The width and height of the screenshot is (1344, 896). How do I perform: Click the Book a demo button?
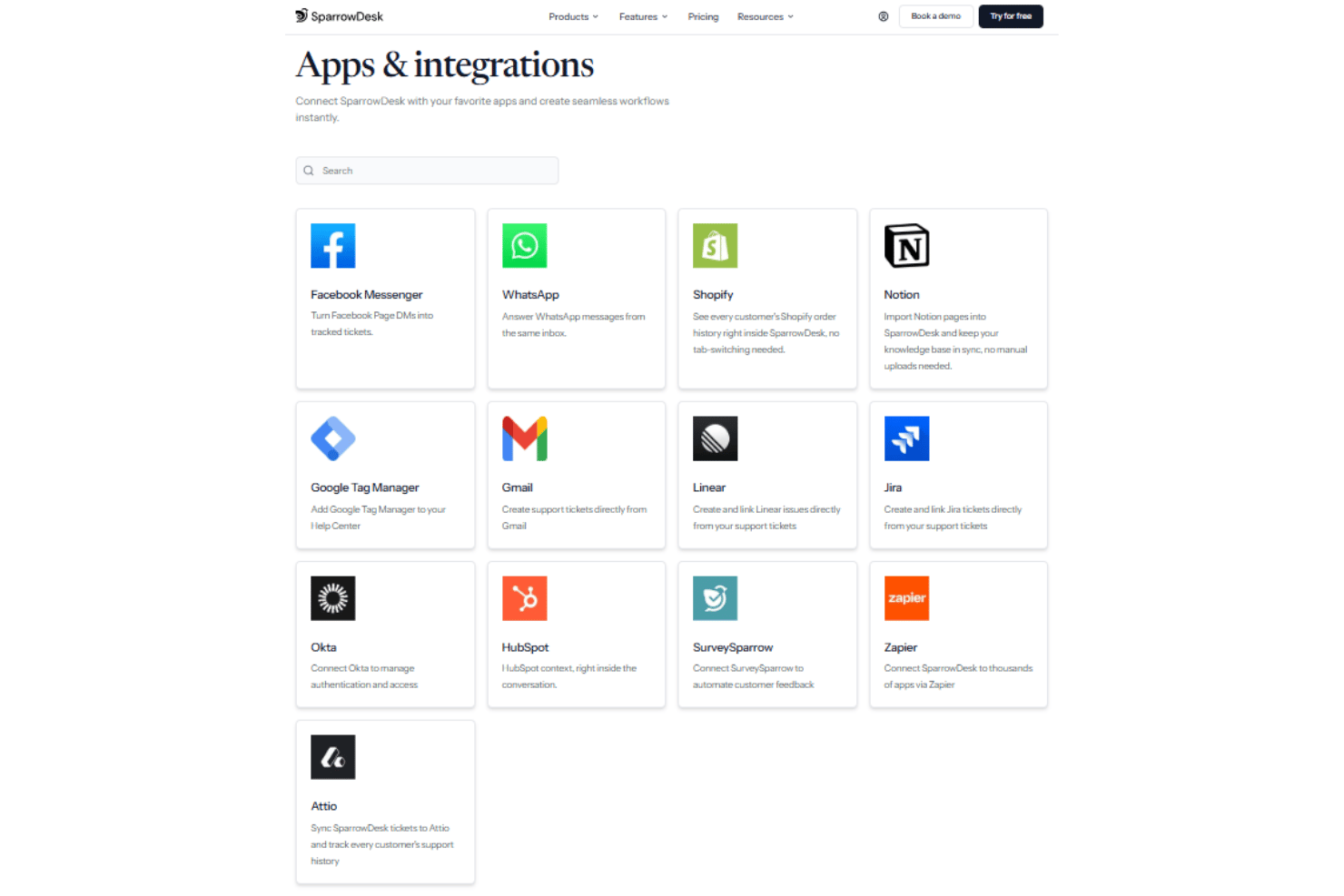coord(936,16)
